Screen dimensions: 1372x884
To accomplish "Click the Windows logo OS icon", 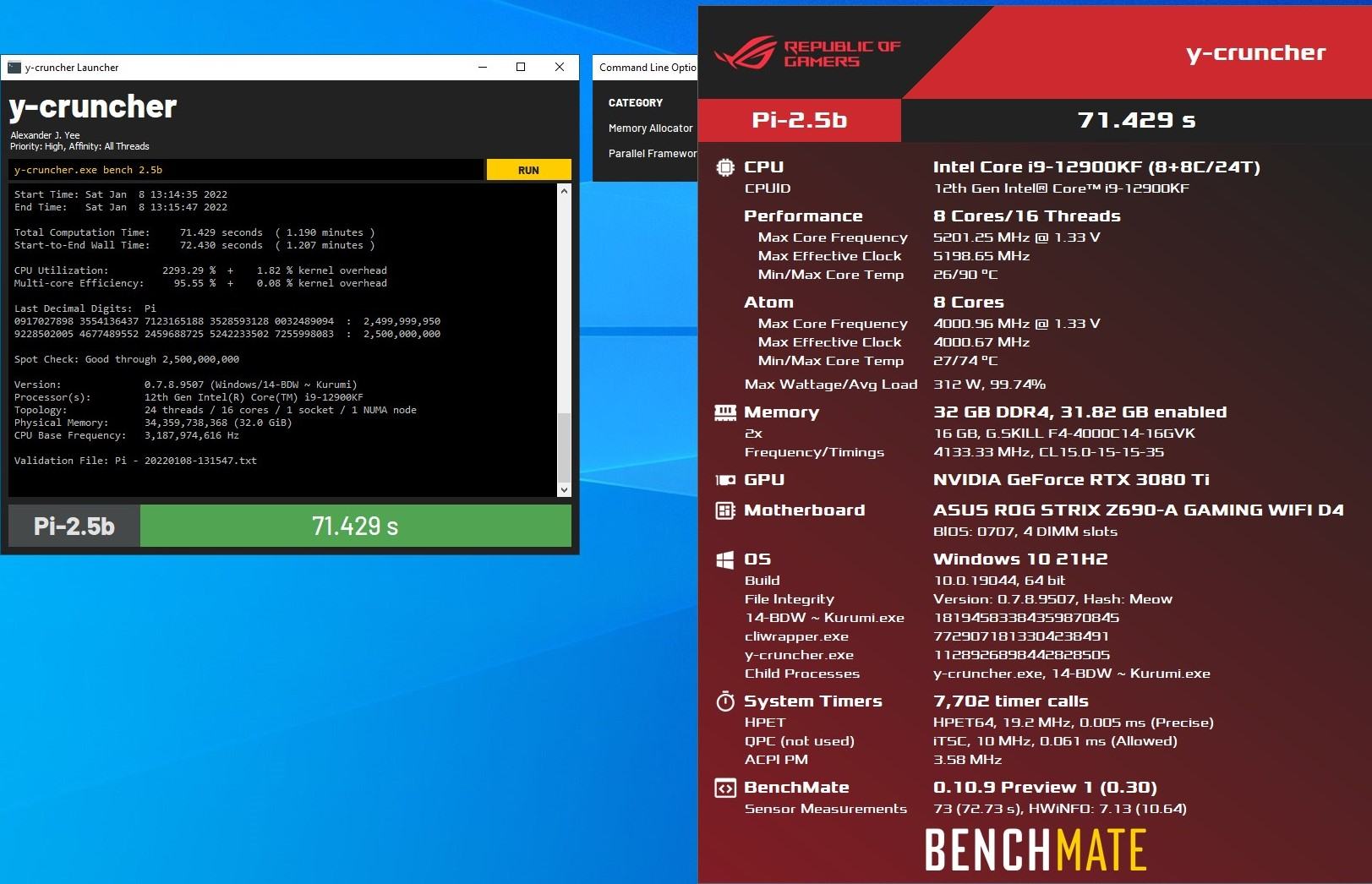I will [x=725, y=559].
